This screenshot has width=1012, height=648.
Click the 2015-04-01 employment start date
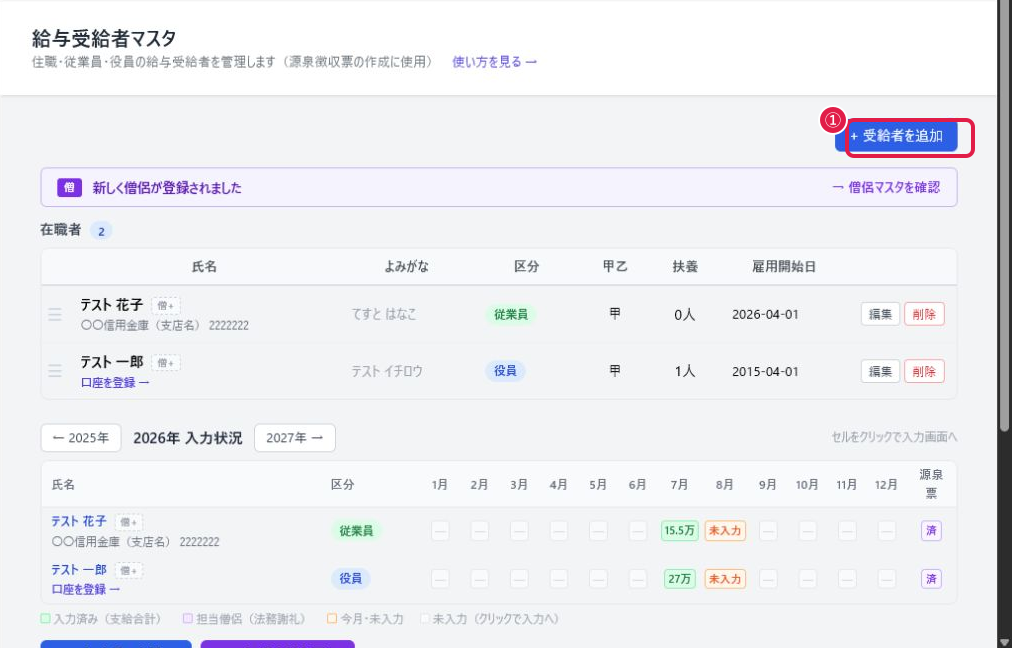click(x=765, y=372)
